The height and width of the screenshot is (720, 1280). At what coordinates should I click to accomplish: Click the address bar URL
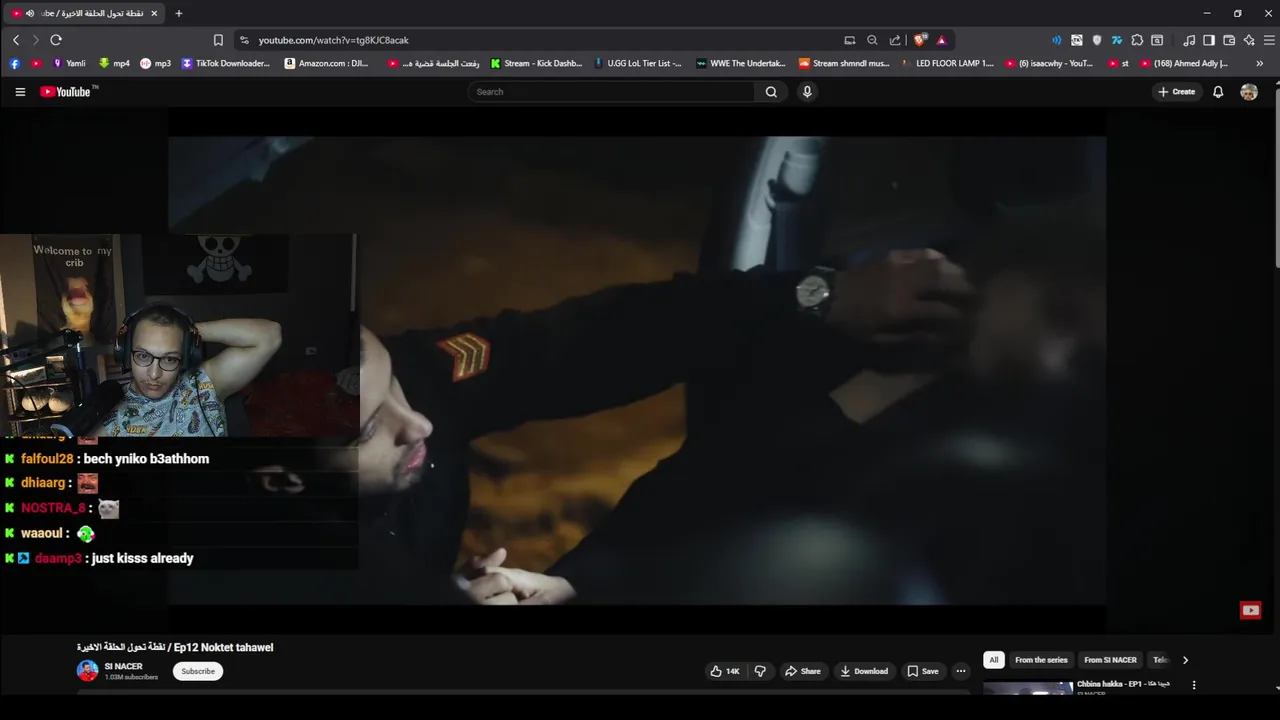pyautogui.click(x=333, y=40)
